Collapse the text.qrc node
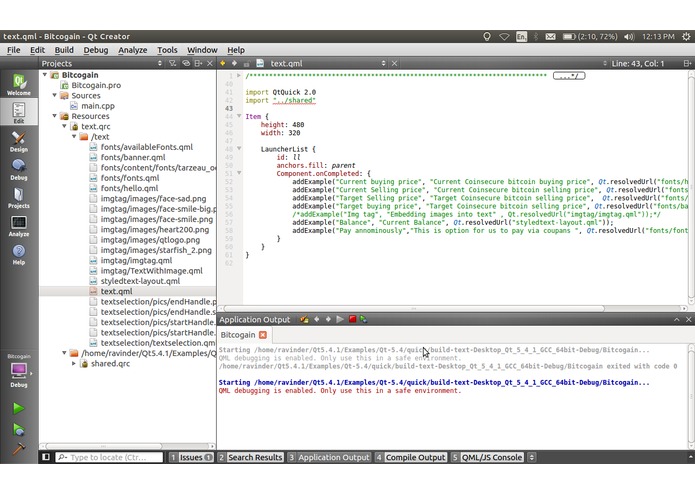This screenshot has width=695, height=494. [x=64, y=126]
